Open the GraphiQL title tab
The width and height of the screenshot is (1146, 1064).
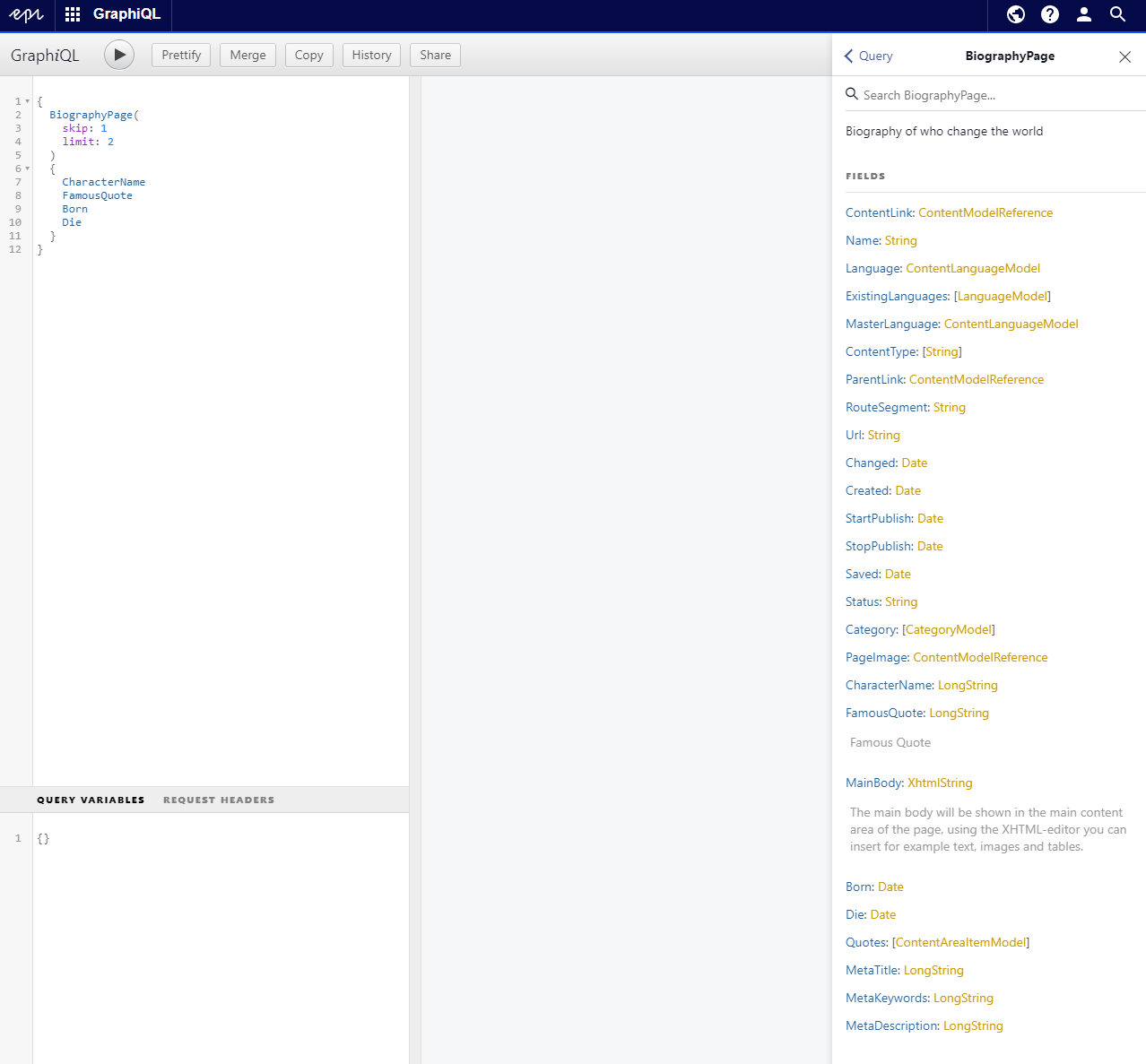126,14
